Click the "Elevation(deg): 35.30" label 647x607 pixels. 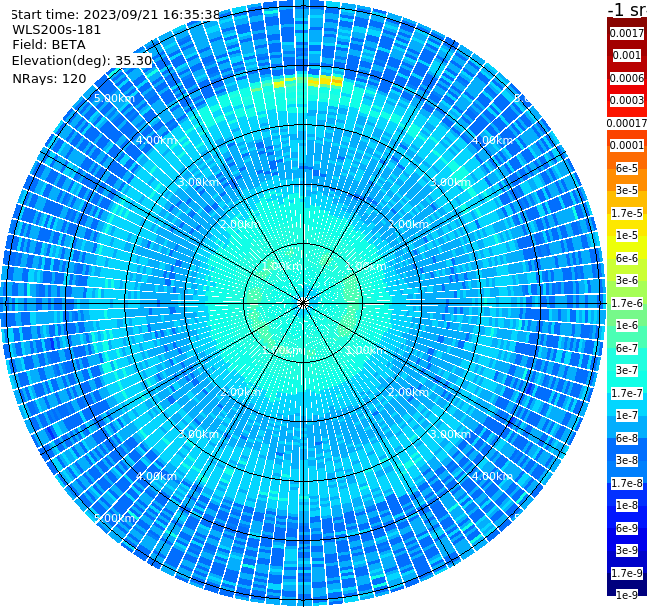coord(82,61)
